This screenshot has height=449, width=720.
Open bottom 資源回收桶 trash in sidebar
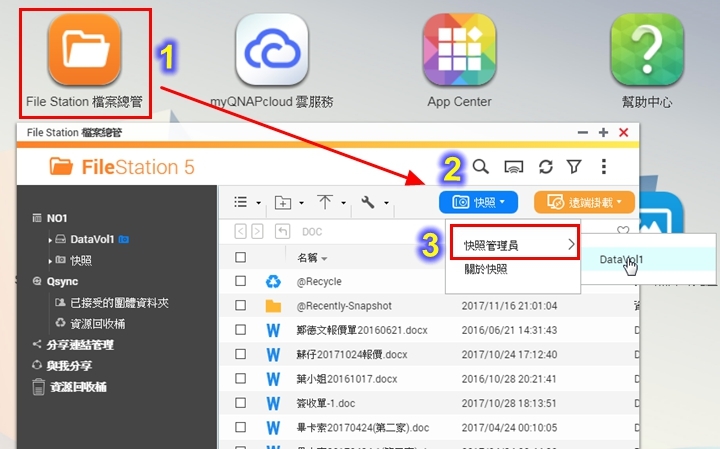pos(78,387)
